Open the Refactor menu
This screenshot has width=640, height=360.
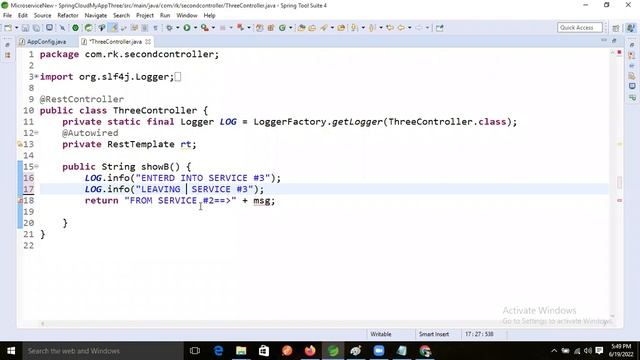[x=68, y=16]
